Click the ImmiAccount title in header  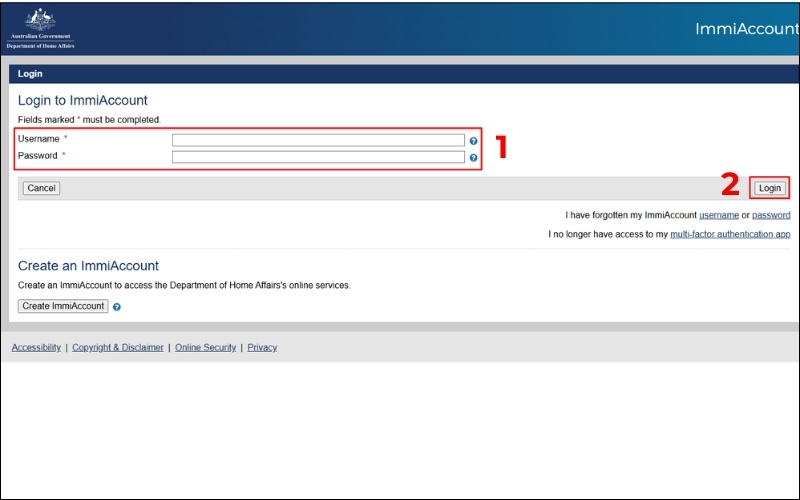coord(746,29)
